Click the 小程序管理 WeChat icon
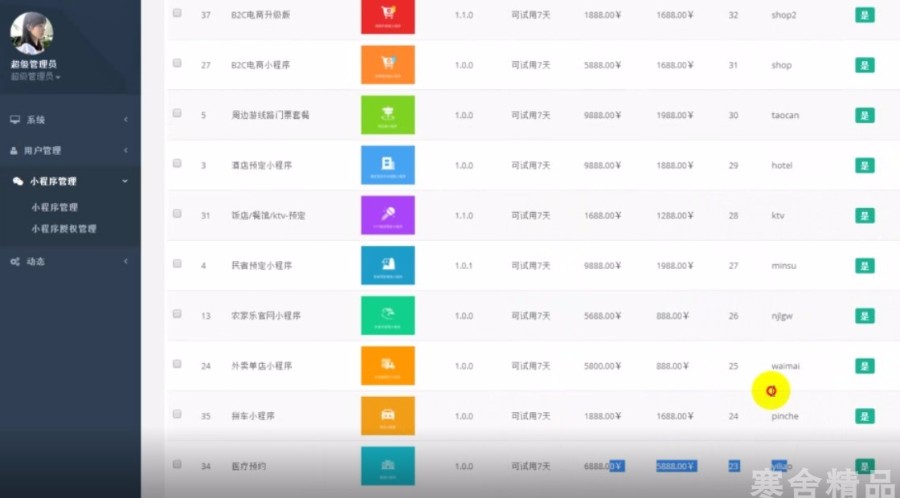900x498 pixels. click(18, 181)
